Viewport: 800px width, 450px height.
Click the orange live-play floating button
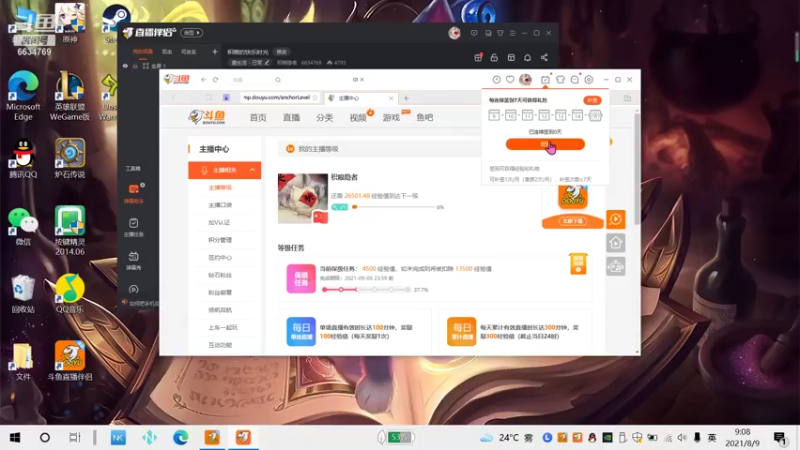coord(616,219)
